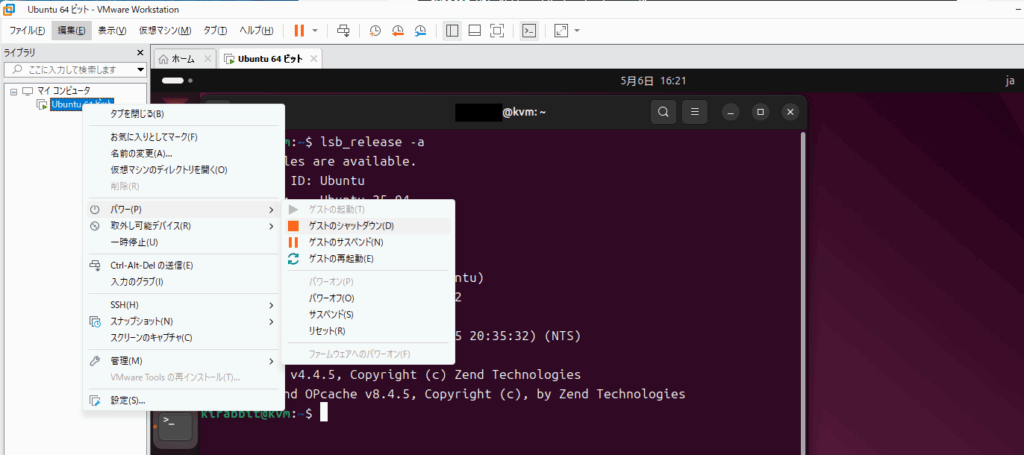Choose お気に入りとしてマーク(F)
Screen dimensions: 1024x455
(184, 137)
